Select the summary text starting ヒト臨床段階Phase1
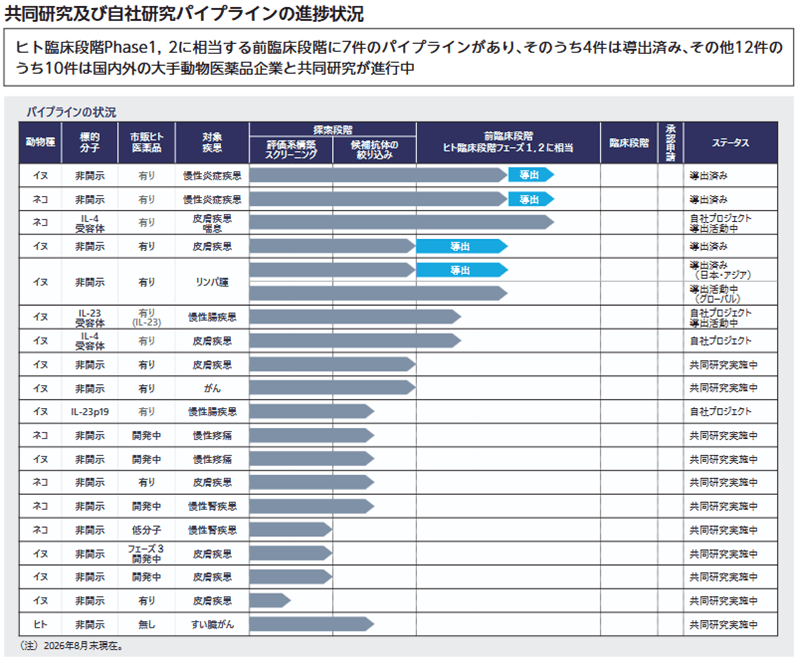The width and height of the screenshot is (800, 665). 398,57
